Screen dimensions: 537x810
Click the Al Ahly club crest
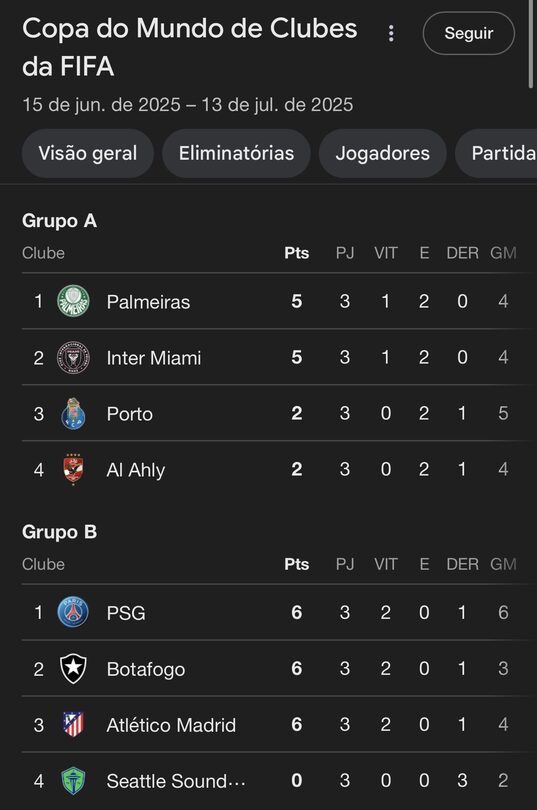click(73, 469)
